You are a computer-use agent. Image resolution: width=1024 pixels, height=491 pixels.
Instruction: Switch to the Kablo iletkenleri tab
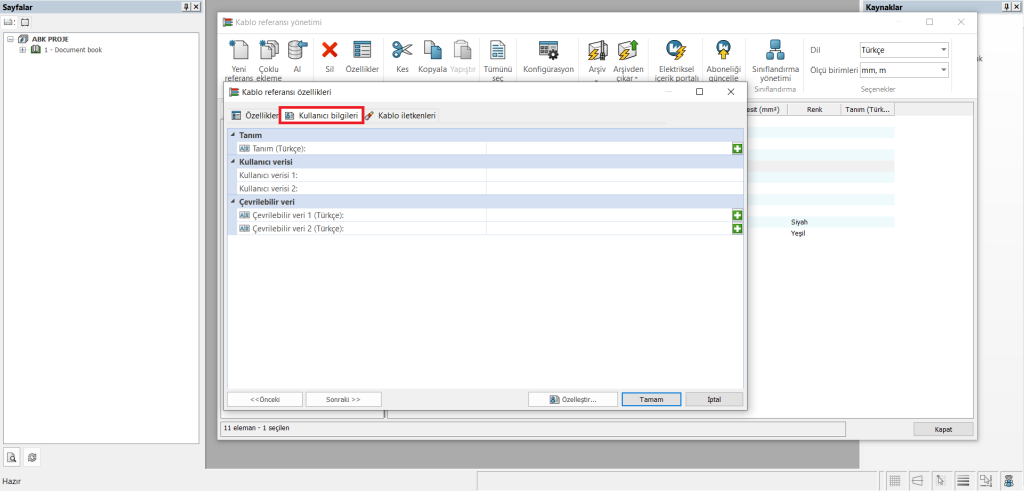(400, 116)
